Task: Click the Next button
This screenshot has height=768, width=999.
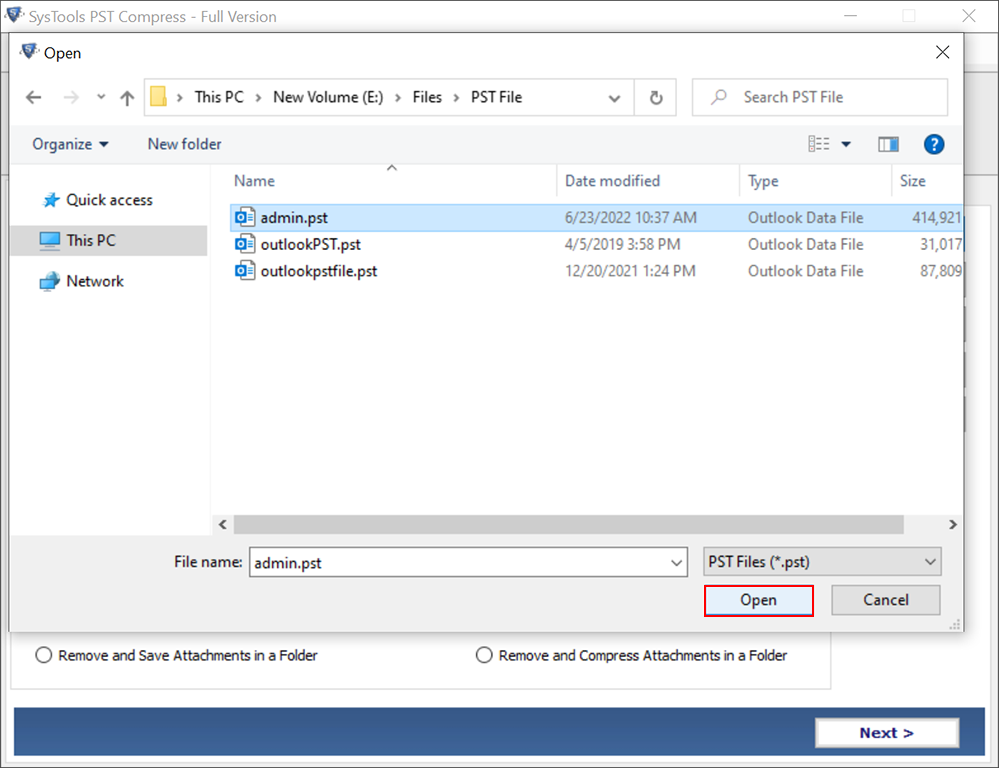Action: (x=886, y=732)
